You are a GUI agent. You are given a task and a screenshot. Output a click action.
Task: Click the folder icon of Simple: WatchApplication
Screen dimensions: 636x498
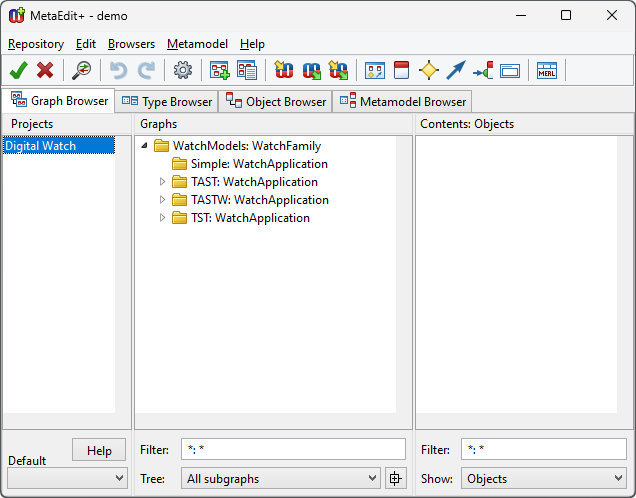tap(179, 164)
